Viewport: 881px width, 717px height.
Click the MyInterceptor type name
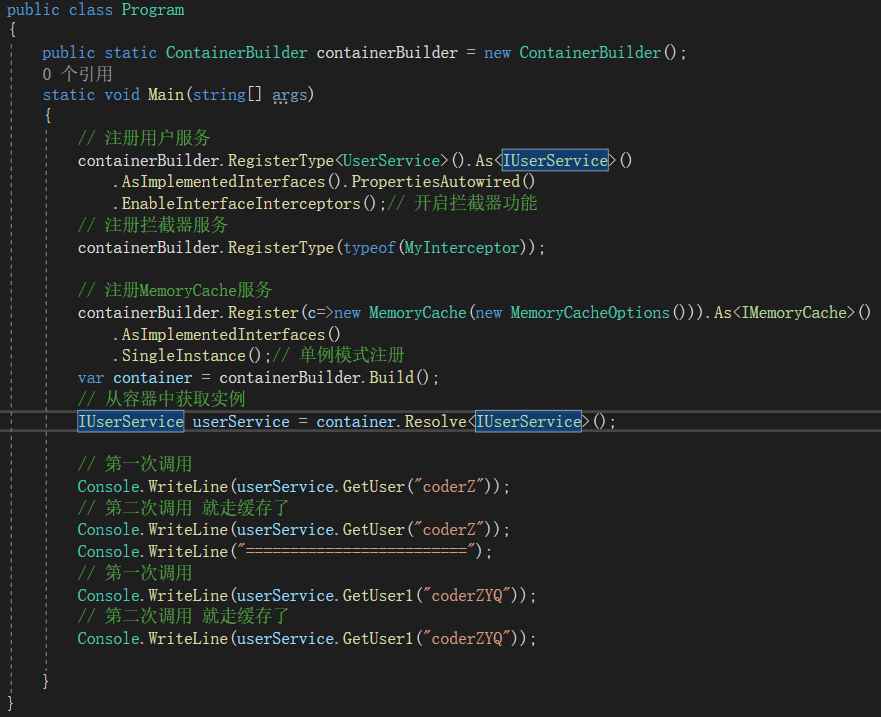[462, 247]
